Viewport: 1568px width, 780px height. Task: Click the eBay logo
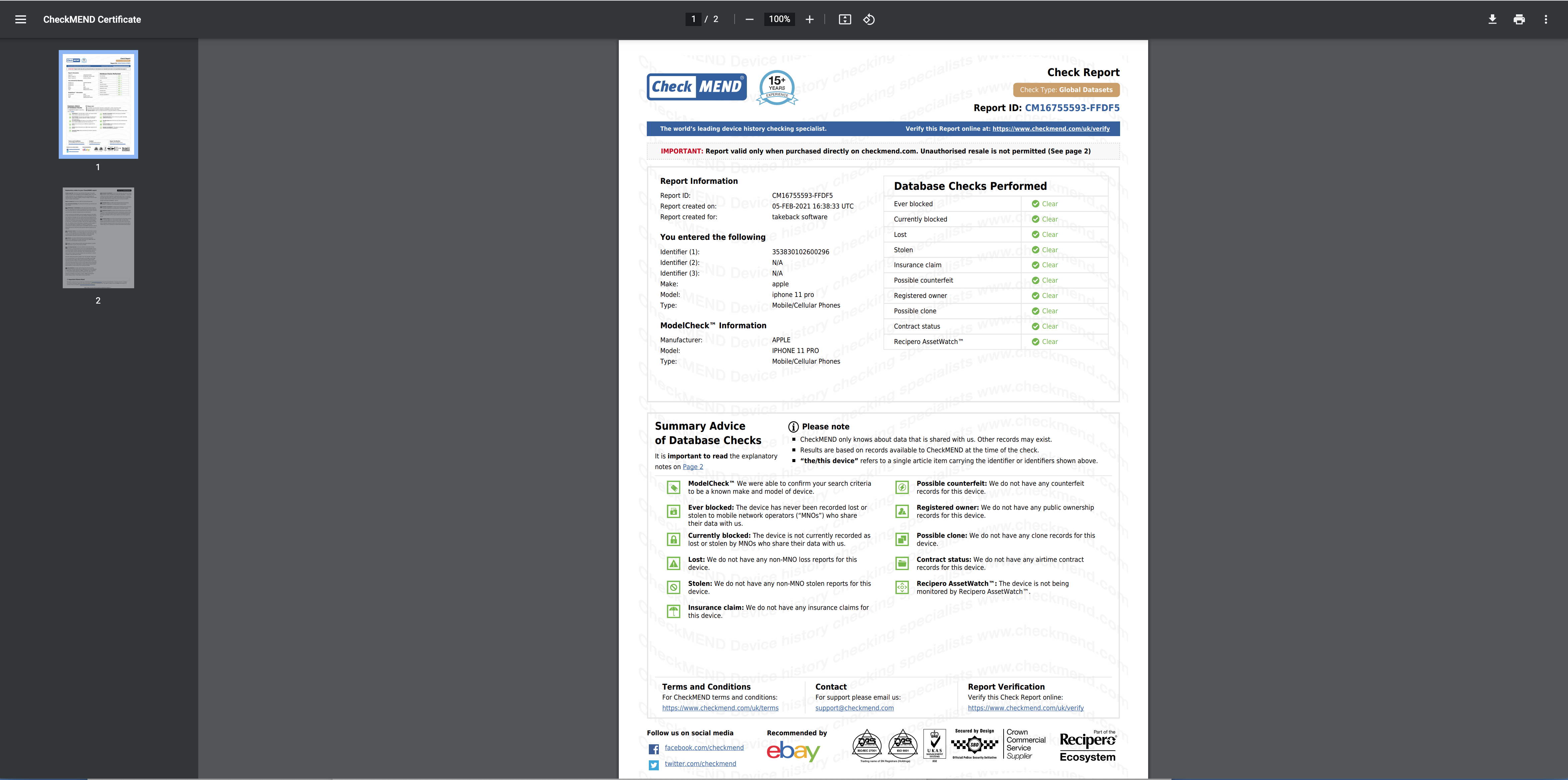793,751
